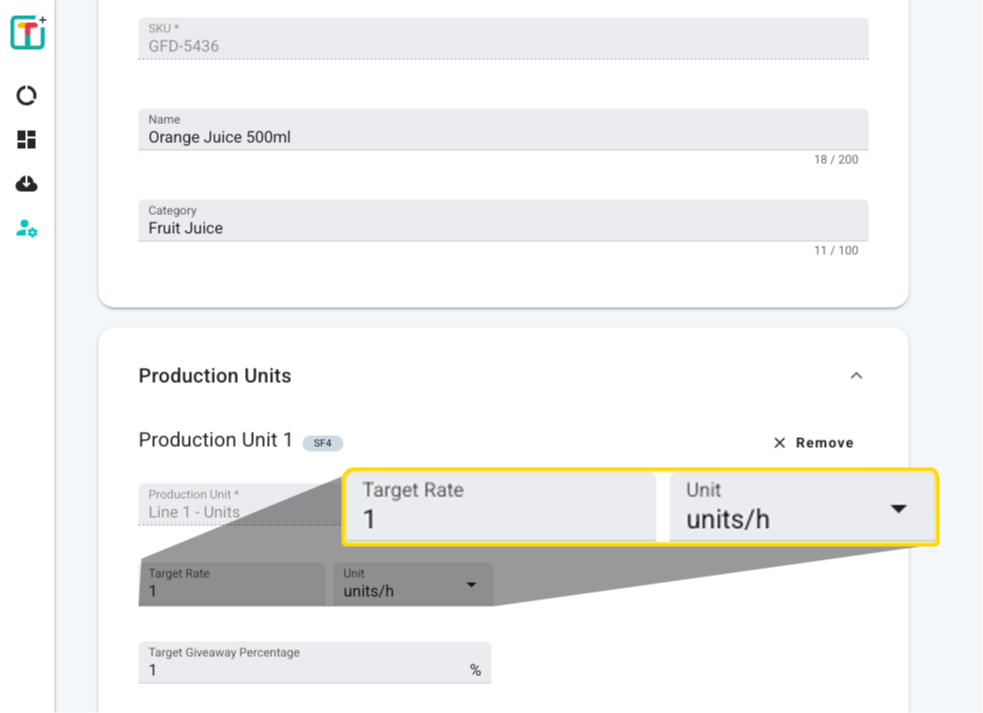The height and width of the screenshot is (713, 983).
Task: Collapse the Production Units section chevron
Action: coord(856,376)
